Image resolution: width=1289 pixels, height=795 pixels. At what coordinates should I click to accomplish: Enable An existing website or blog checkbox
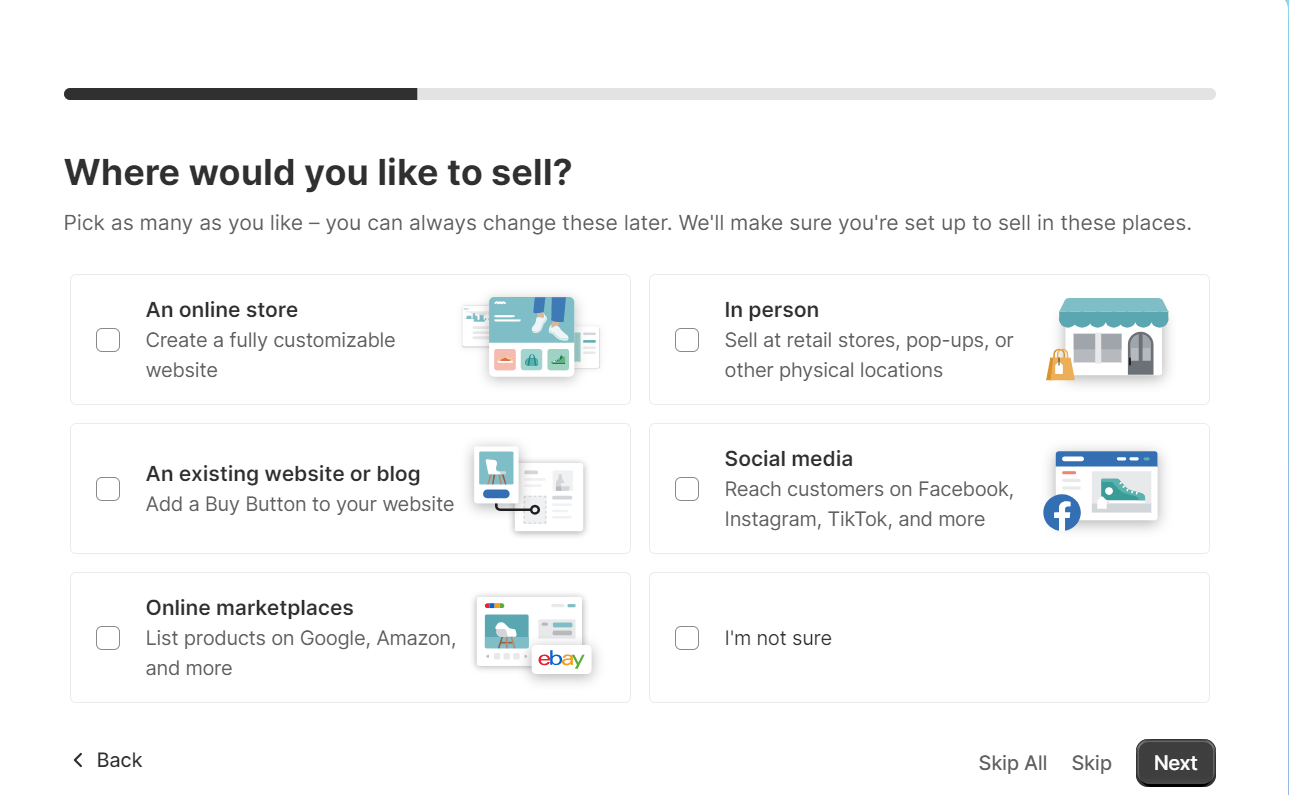[108, 489]
